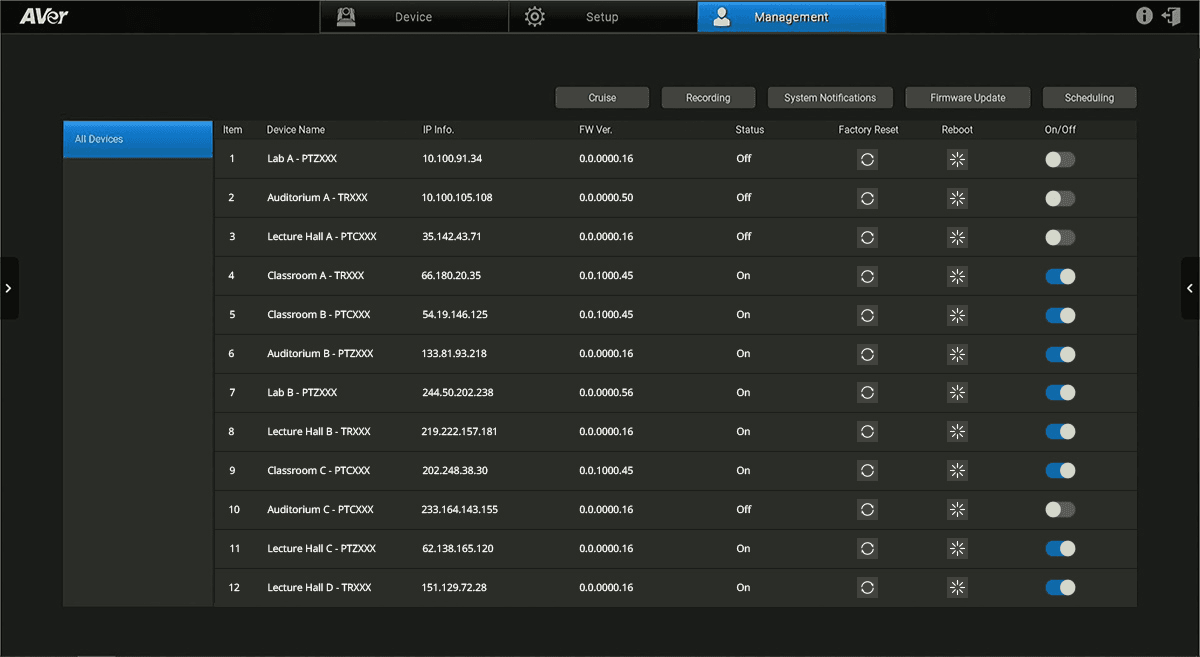
Task: Turn off Classroom B - PTCXXX
Action: pos(1060,315)
